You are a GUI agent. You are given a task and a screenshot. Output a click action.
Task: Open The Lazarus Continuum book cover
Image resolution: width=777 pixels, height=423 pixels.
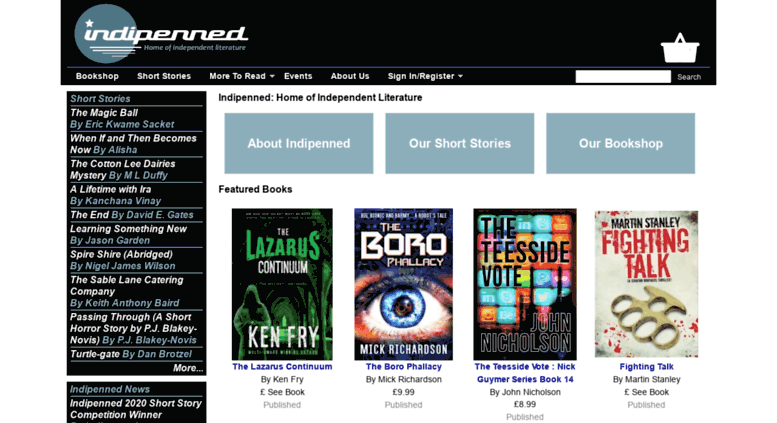pyautogui.click(x=282, y=284)
